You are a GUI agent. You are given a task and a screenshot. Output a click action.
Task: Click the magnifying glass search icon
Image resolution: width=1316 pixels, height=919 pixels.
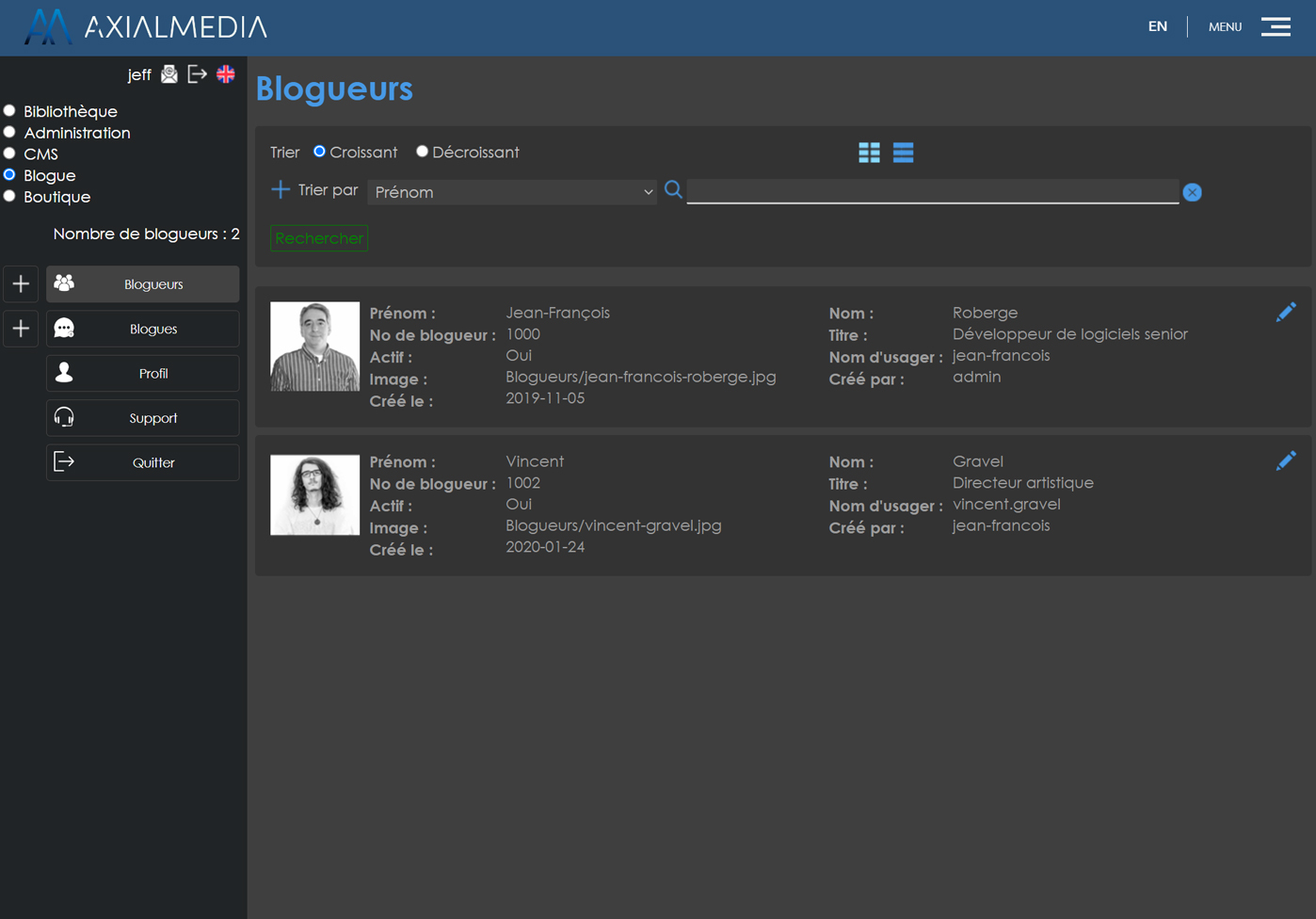[x=673, y=190]
